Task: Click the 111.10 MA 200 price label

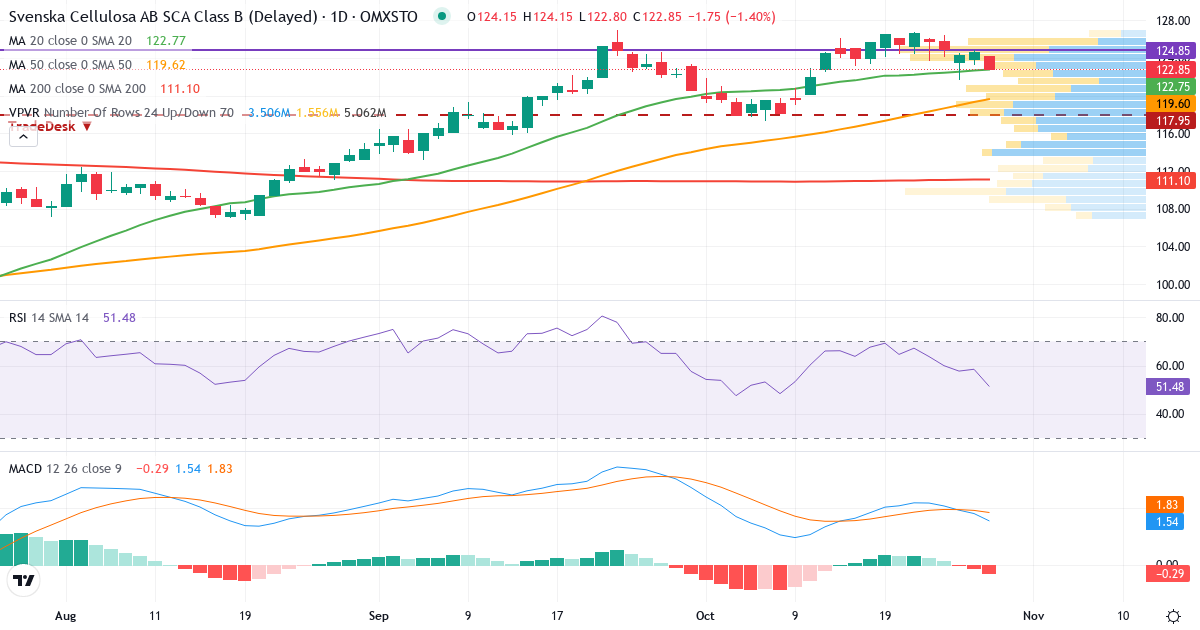Action: tap(1172, 180)
